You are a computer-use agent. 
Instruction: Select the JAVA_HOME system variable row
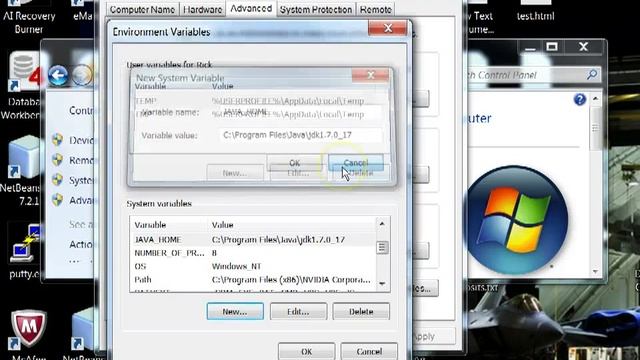pos(253,240)
